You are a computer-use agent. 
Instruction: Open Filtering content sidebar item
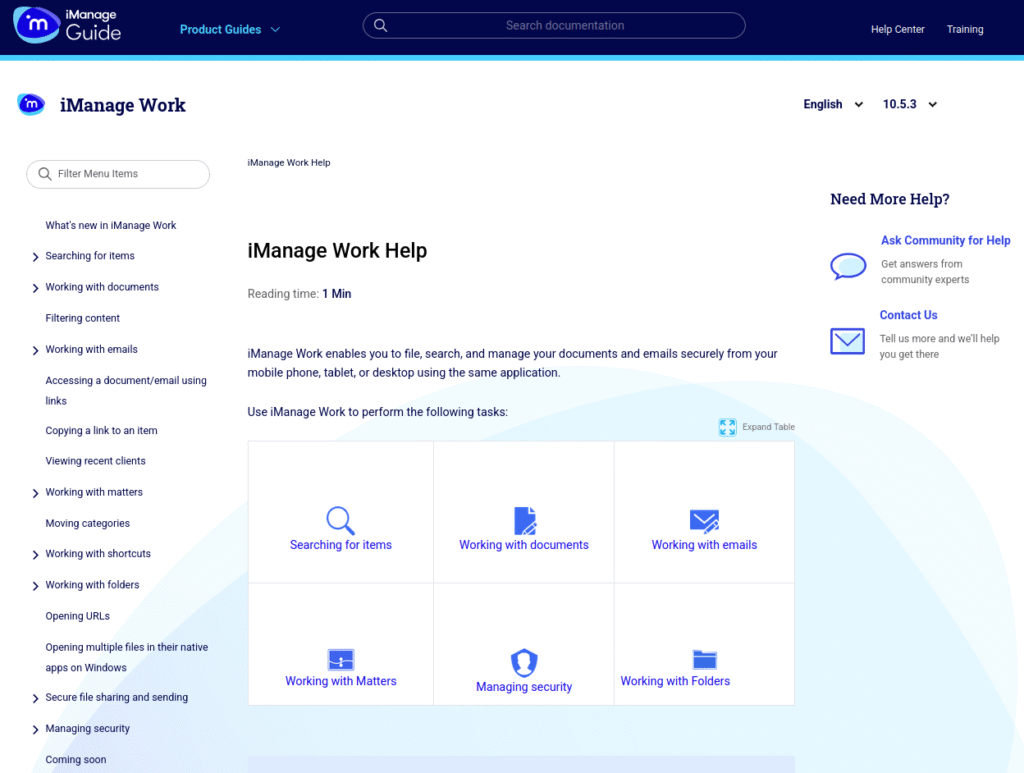tap(82, 318)
